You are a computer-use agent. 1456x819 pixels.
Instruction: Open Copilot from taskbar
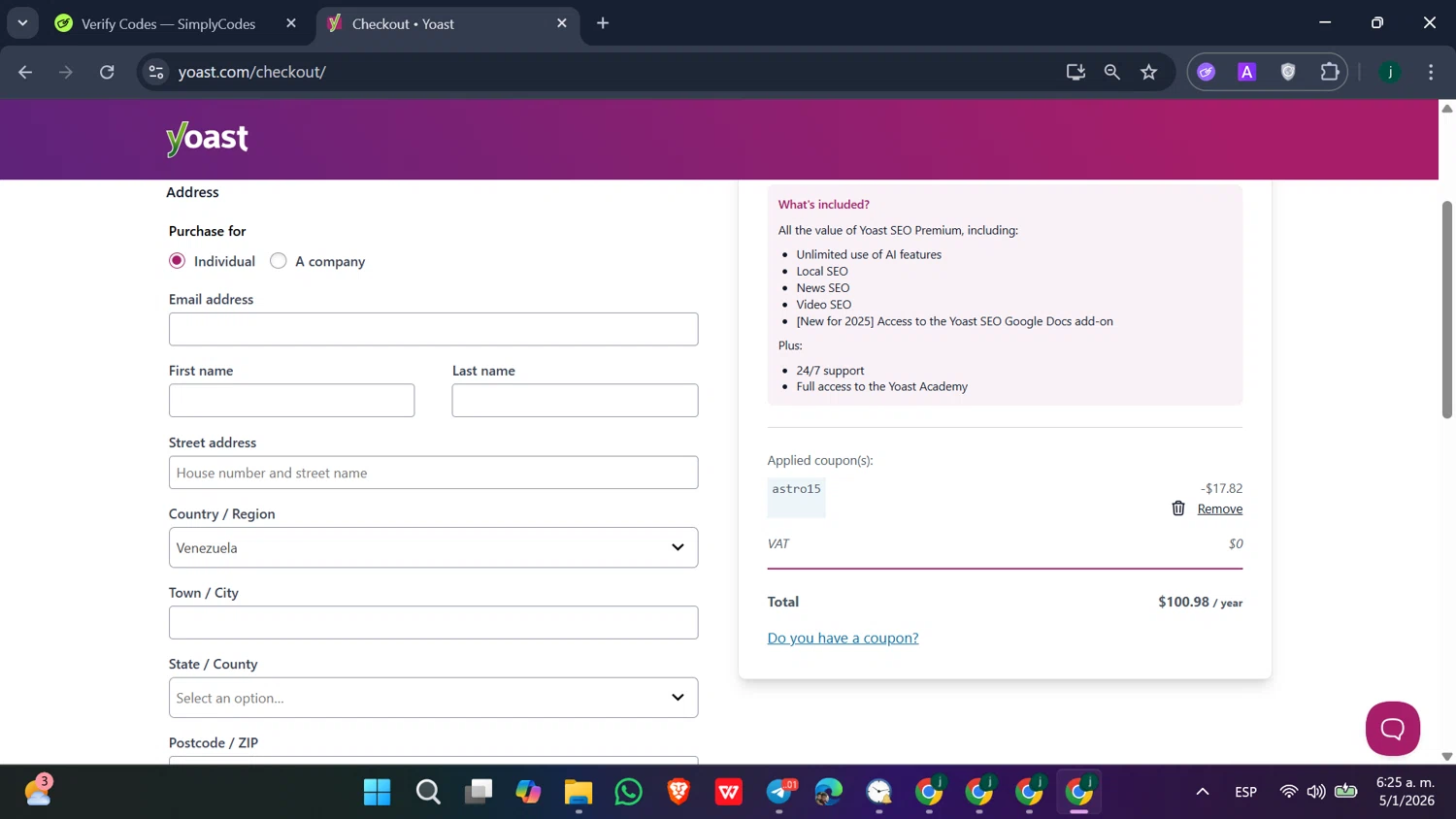528,793
